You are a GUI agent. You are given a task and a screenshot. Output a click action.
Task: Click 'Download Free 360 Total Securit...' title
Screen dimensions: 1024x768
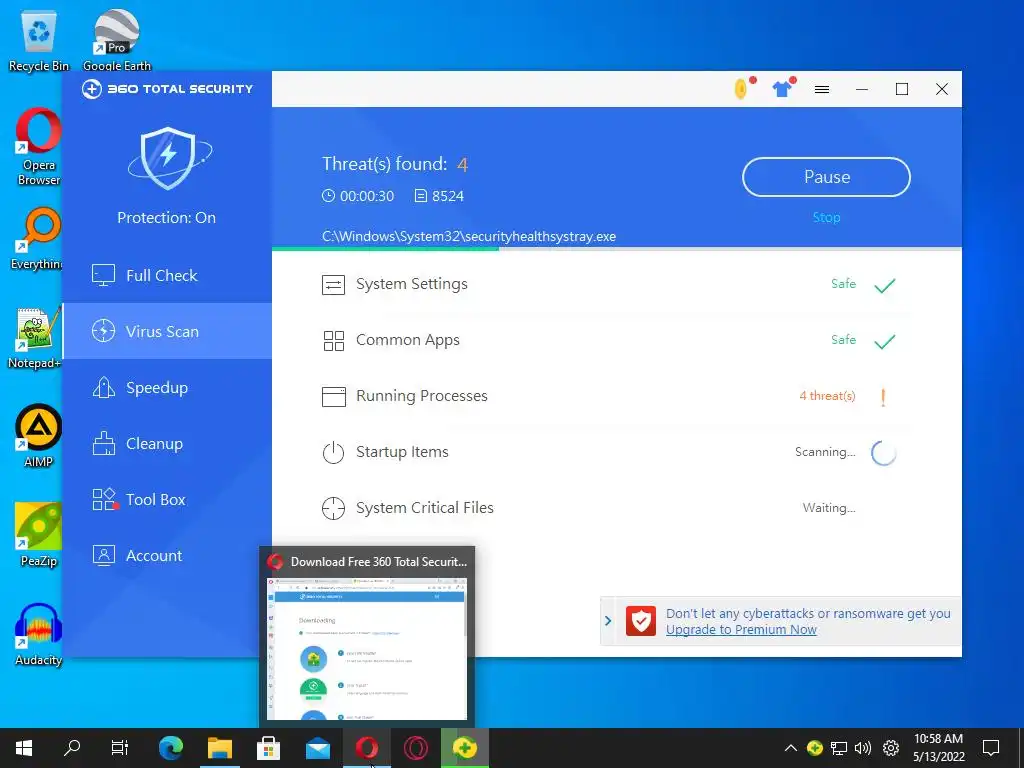(378, 562)
